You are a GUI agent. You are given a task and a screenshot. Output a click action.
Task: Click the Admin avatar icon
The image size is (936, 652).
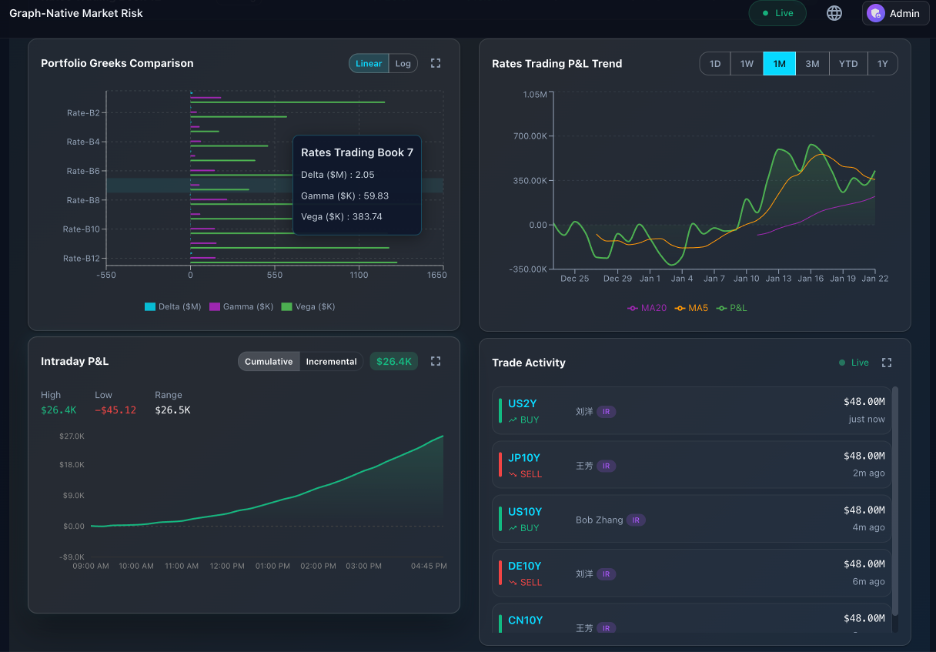pos(874,13)
